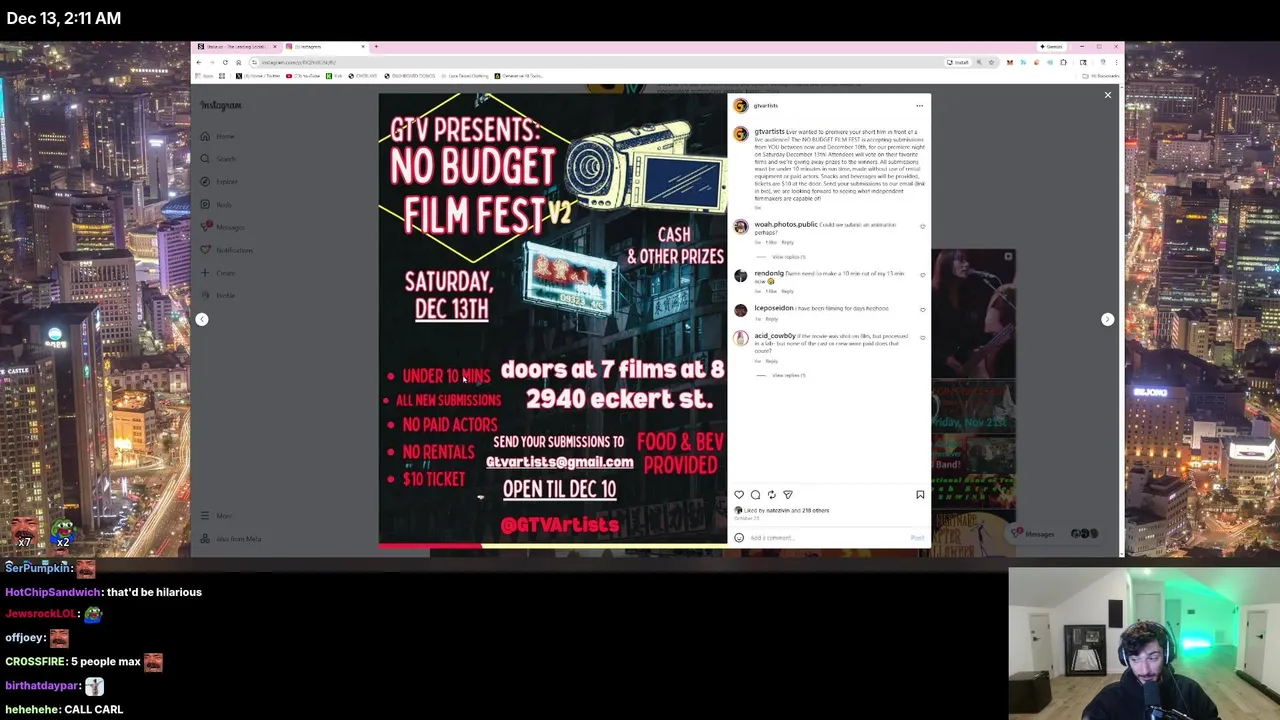Like Iceposeidon's comment
The height and width of the screenshot is (720, 1280).
(x=922, y=310)
